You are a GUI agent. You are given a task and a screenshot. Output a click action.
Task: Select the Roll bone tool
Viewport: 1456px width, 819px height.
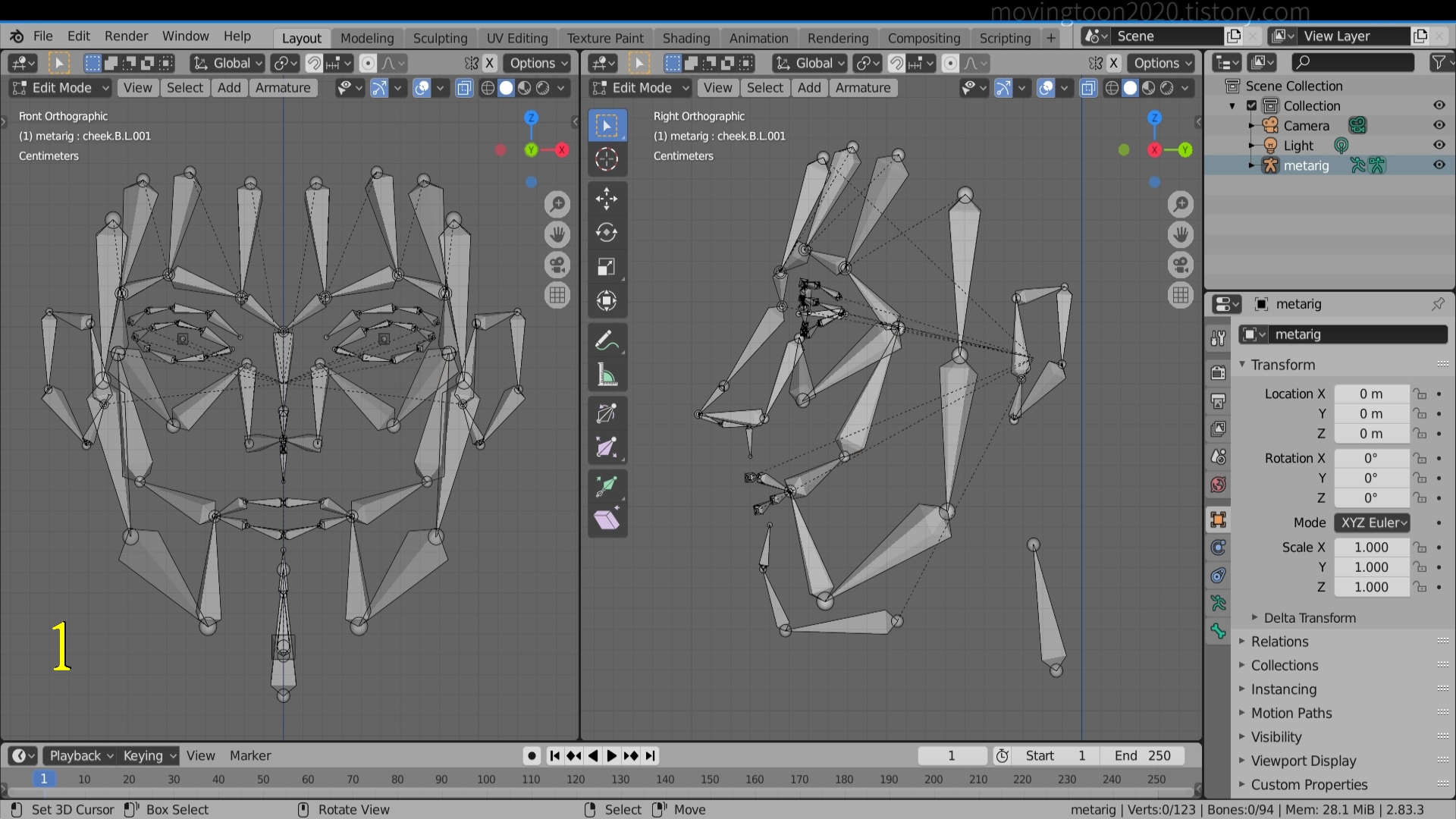607,413
